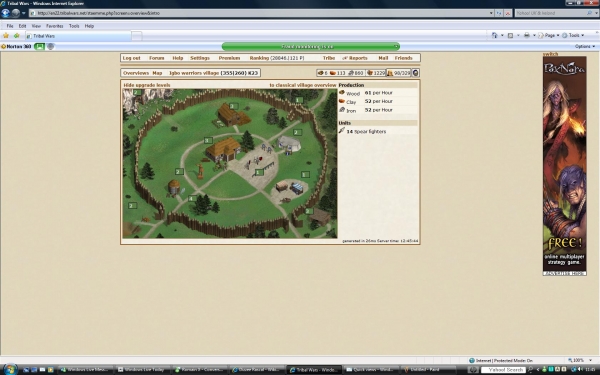The height and width of the screenshot is (375, 600).
Task: Click level 1 badge on the top-right wall
Action: pos(299,100)
